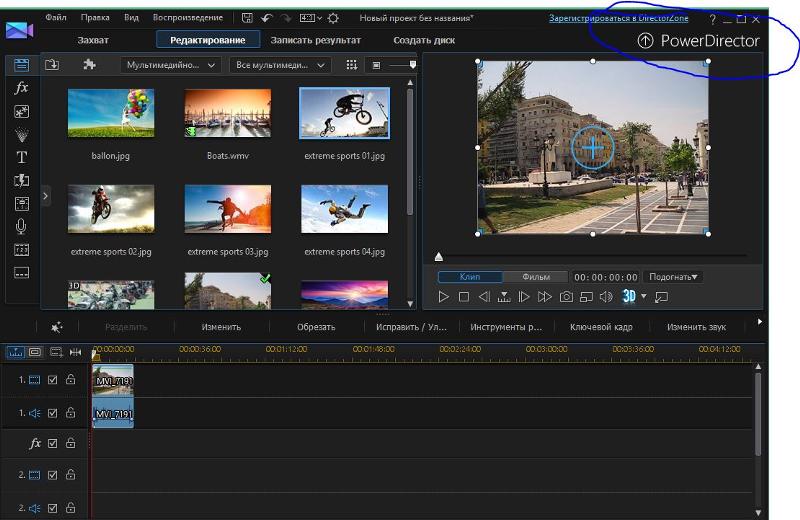The width and height of the screenshot is (800, 520).
Task: Open the Файл menu
Action: coord(56,18)
